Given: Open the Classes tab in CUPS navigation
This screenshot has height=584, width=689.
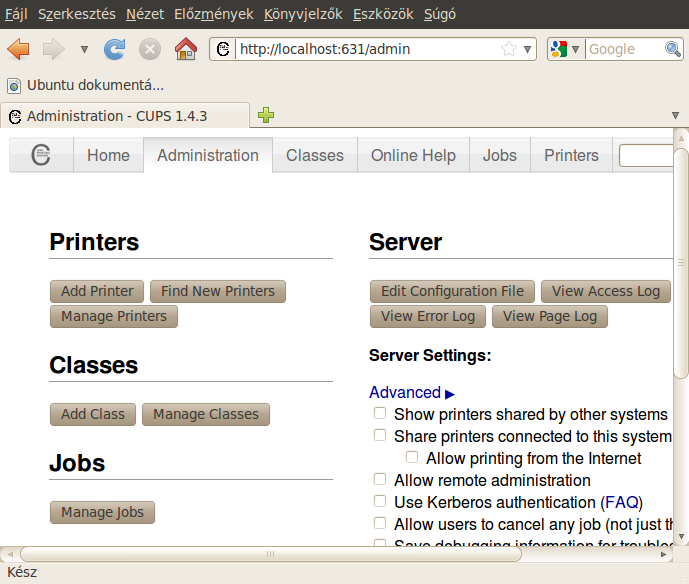Looking at the screenshot, I should click(315, 155).
